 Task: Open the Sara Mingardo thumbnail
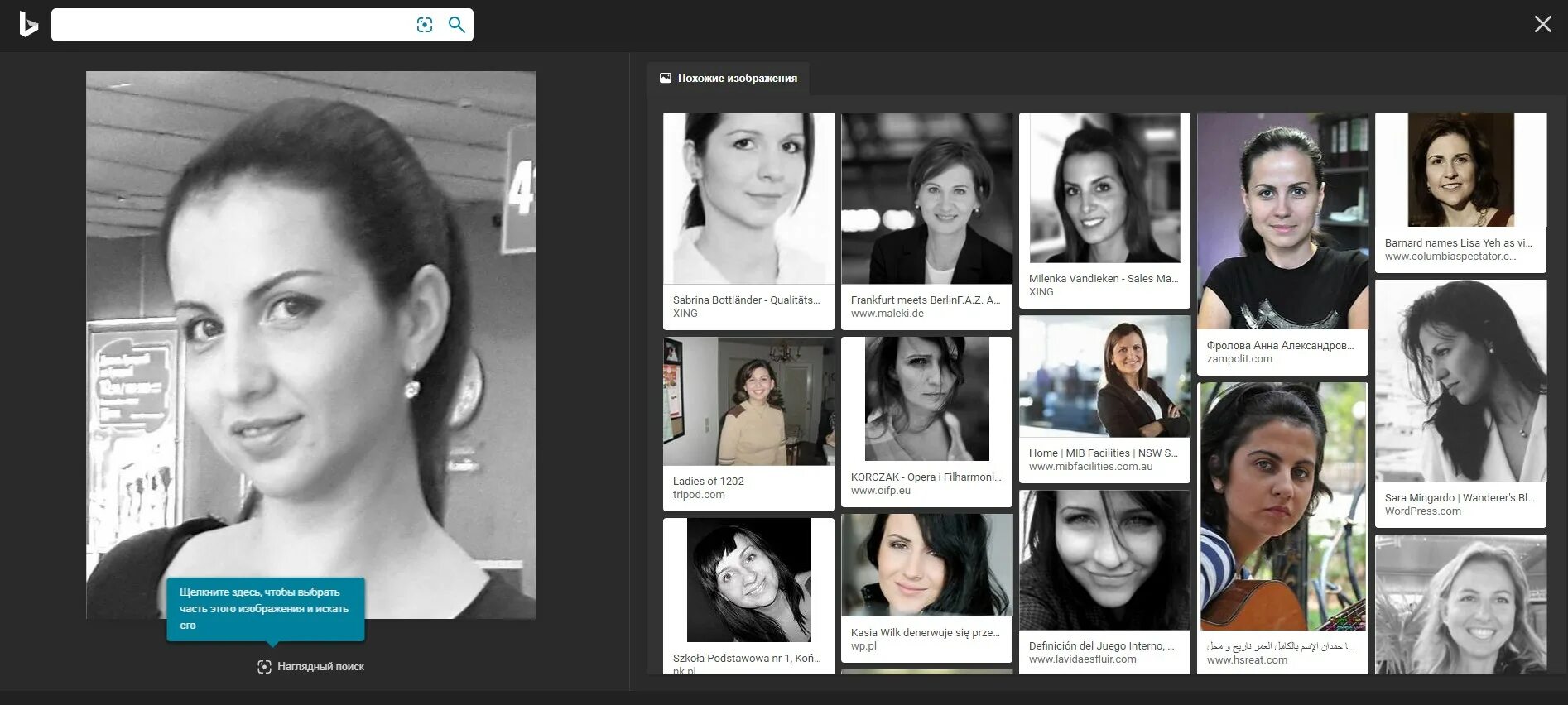coord(1460,381)
